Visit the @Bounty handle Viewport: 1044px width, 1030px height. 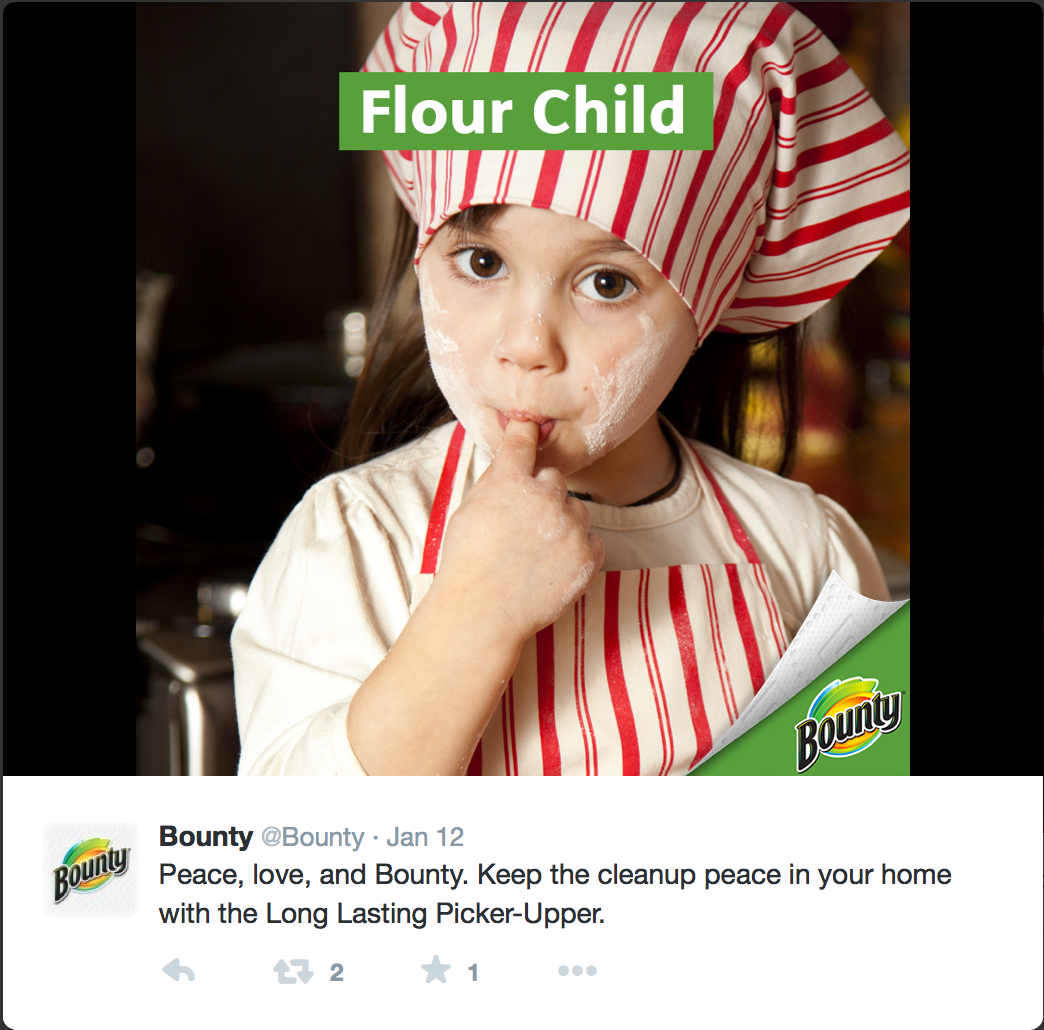coord(313,837)
